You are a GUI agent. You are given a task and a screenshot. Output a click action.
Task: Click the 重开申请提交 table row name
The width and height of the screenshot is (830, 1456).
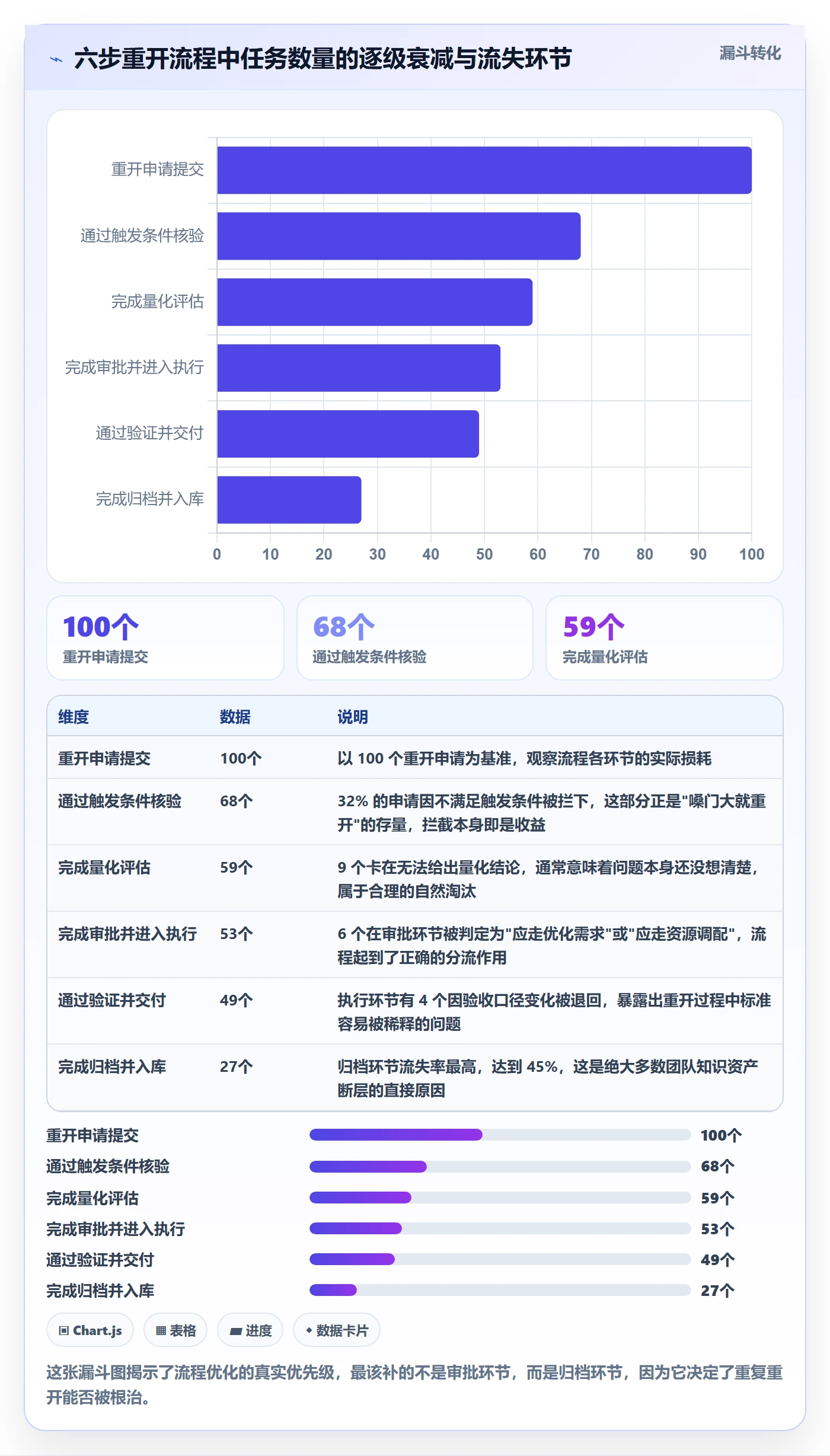[104, 758]
